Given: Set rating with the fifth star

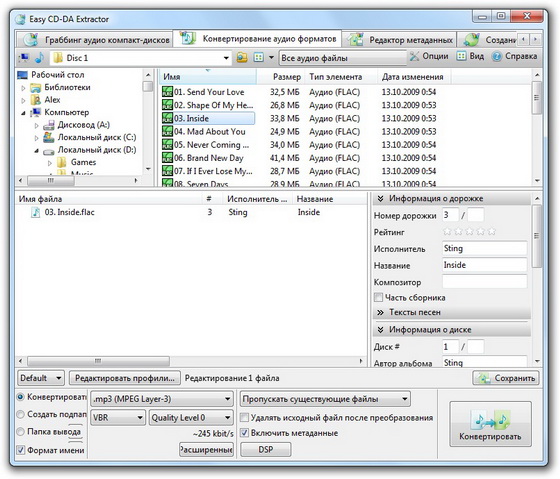Looking at the screenshot, I should click(x=492, y=232).
